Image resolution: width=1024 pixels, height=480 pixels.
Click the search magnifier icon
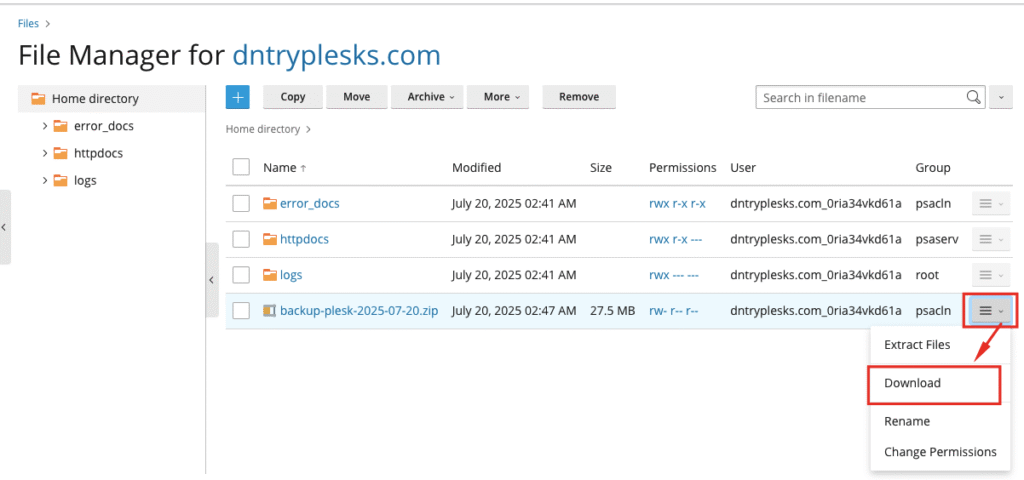[x=973, y=97]
